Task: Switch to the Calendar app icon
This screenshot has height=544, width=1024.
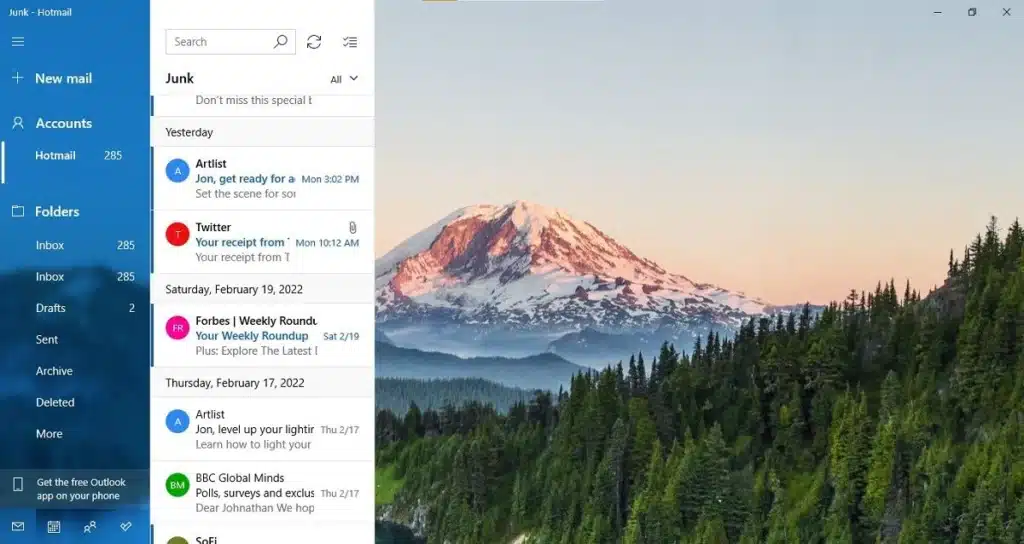Action: click(x=54, y=526)
